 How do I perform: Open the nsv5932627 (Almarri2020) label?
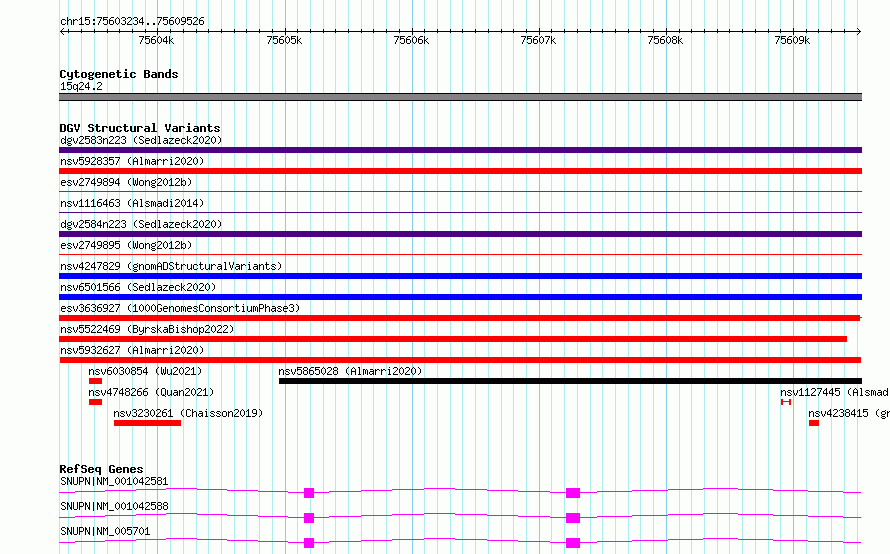click(x=132, y=350)
